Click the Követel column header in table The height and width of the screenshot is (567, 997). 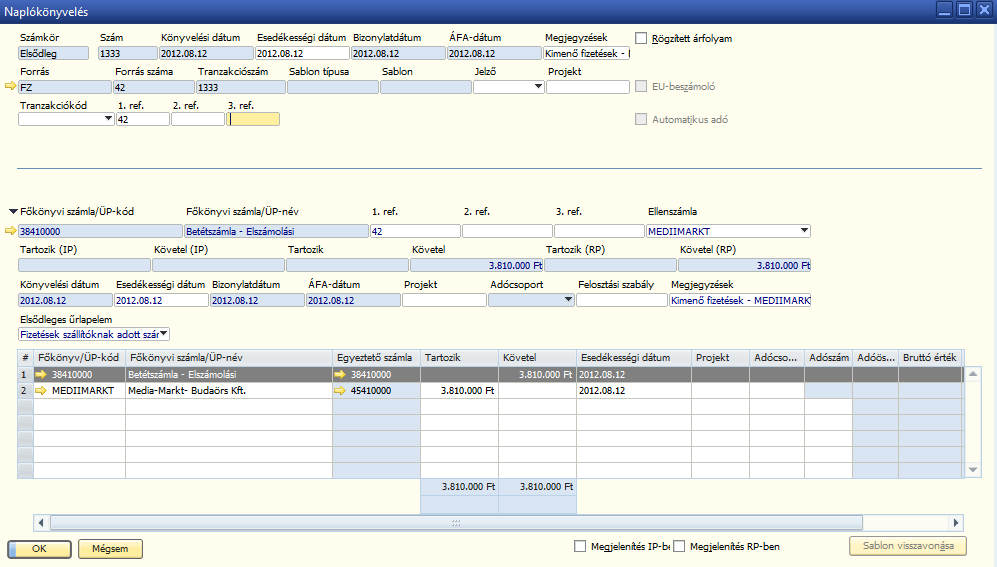pos(537,357)
